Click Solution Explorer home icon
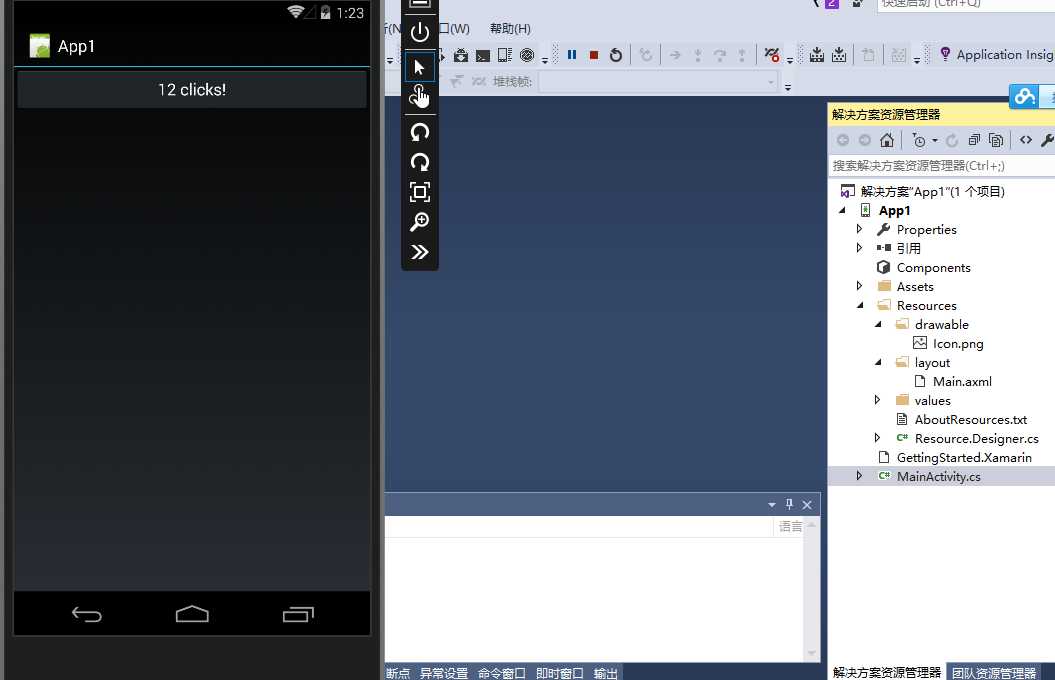The width and height of the screenshot is (1055, 680). tap(887, 140)
